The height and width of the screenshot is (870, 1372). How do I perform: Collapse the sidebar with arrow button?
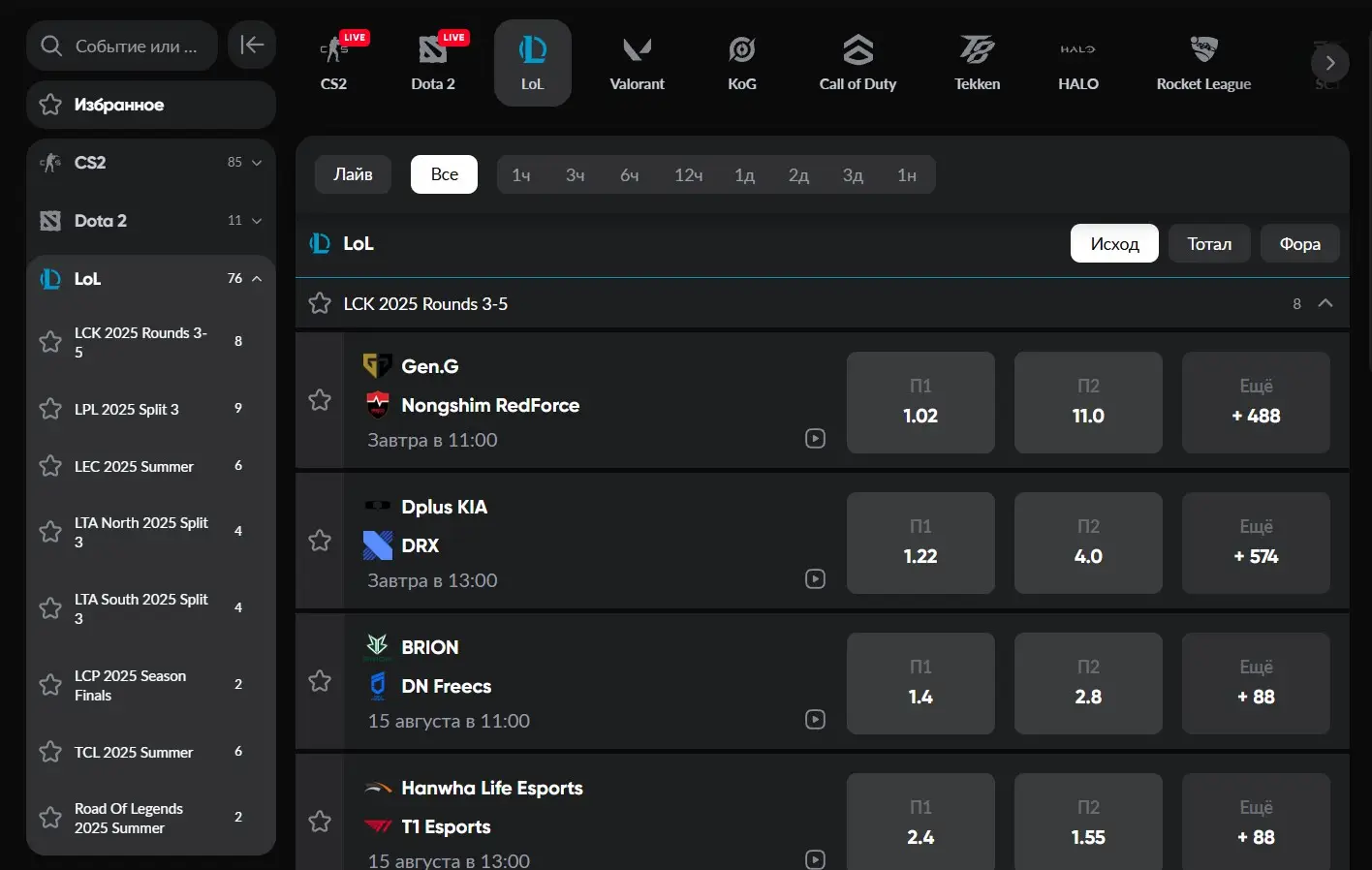252,45
